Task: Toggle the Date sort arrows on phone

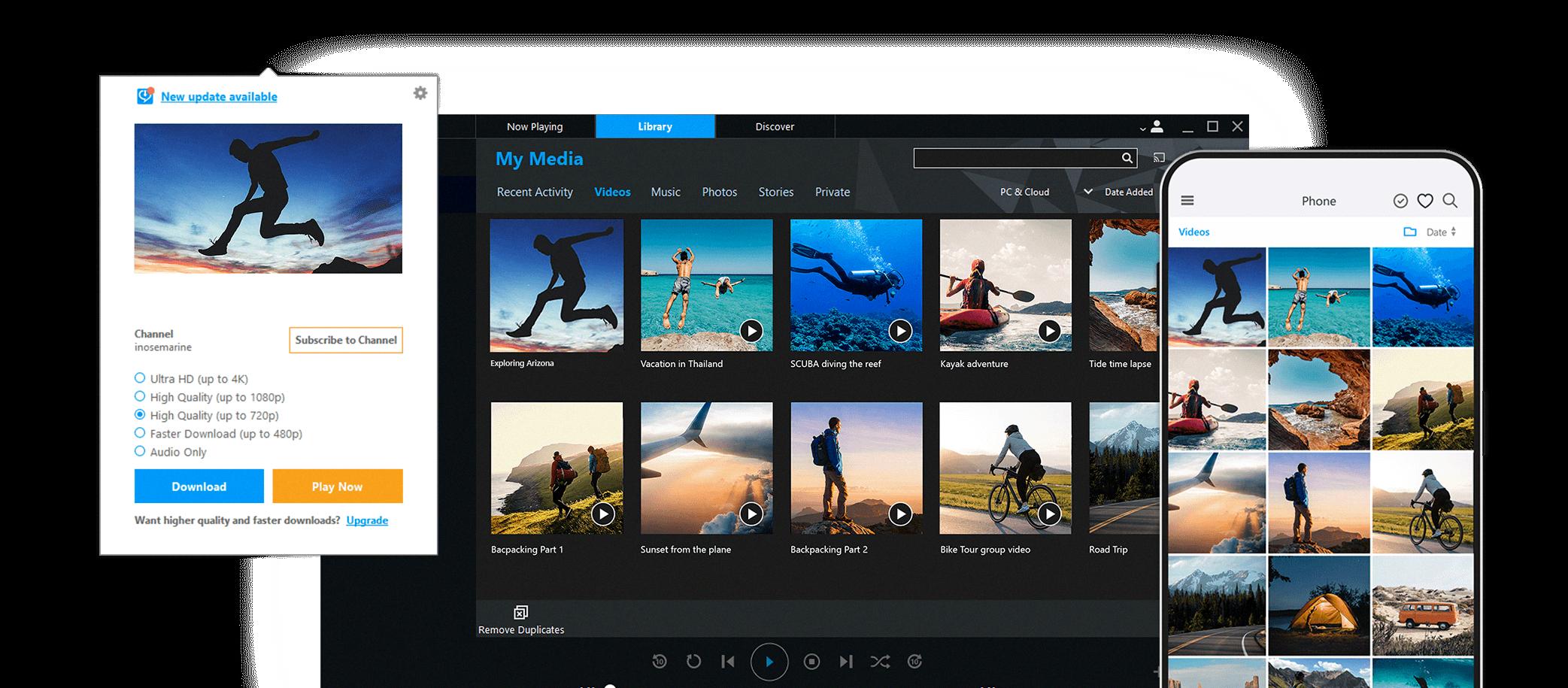Action: pyautogui.click(x=1454, y=232)
